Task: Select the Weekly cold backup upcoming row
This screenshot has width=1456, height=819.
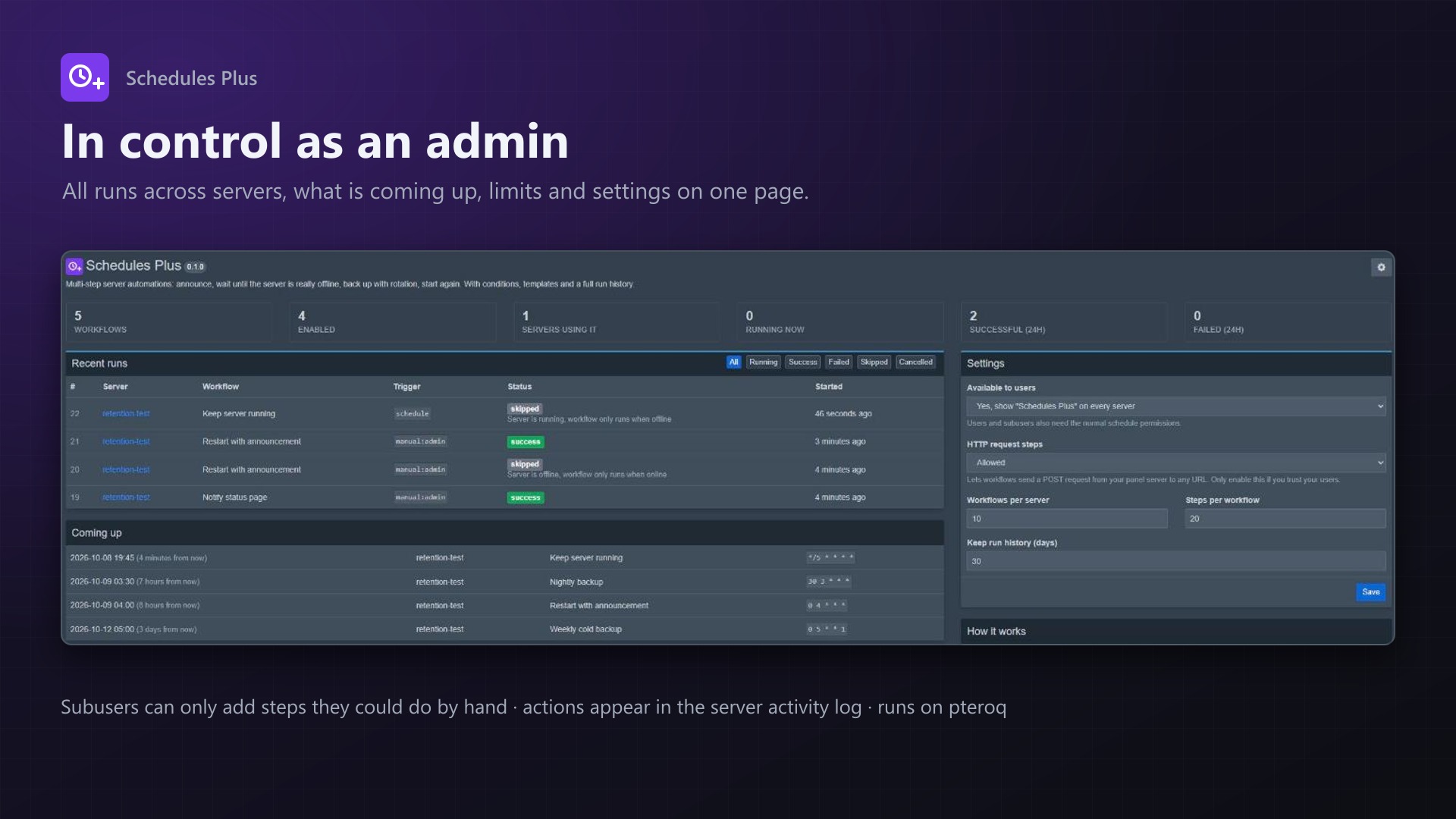Action: pos(505,629)
